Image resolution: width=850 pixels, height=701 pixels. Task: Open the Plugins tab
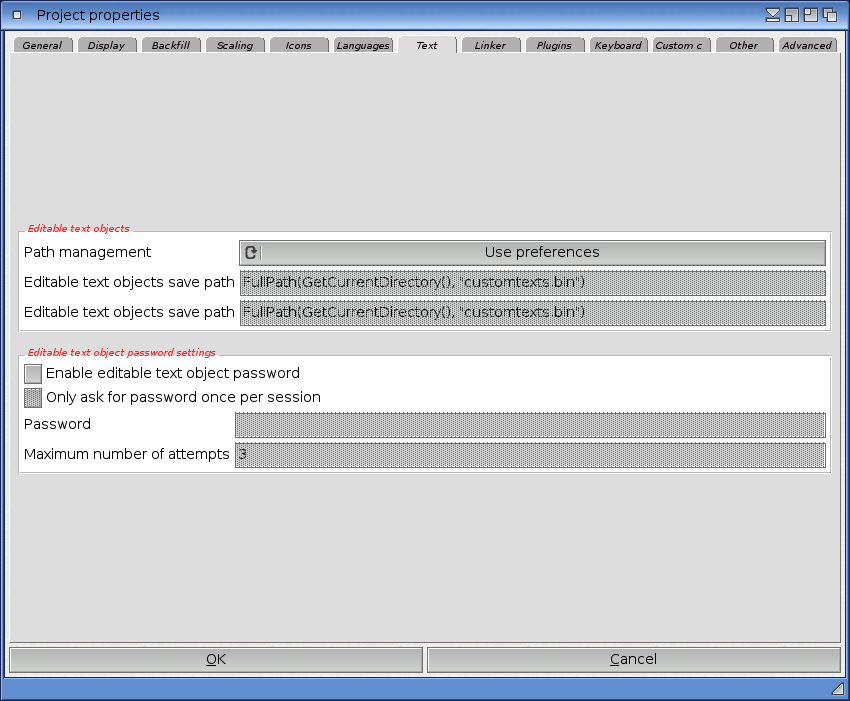click(x=554, y=46)
